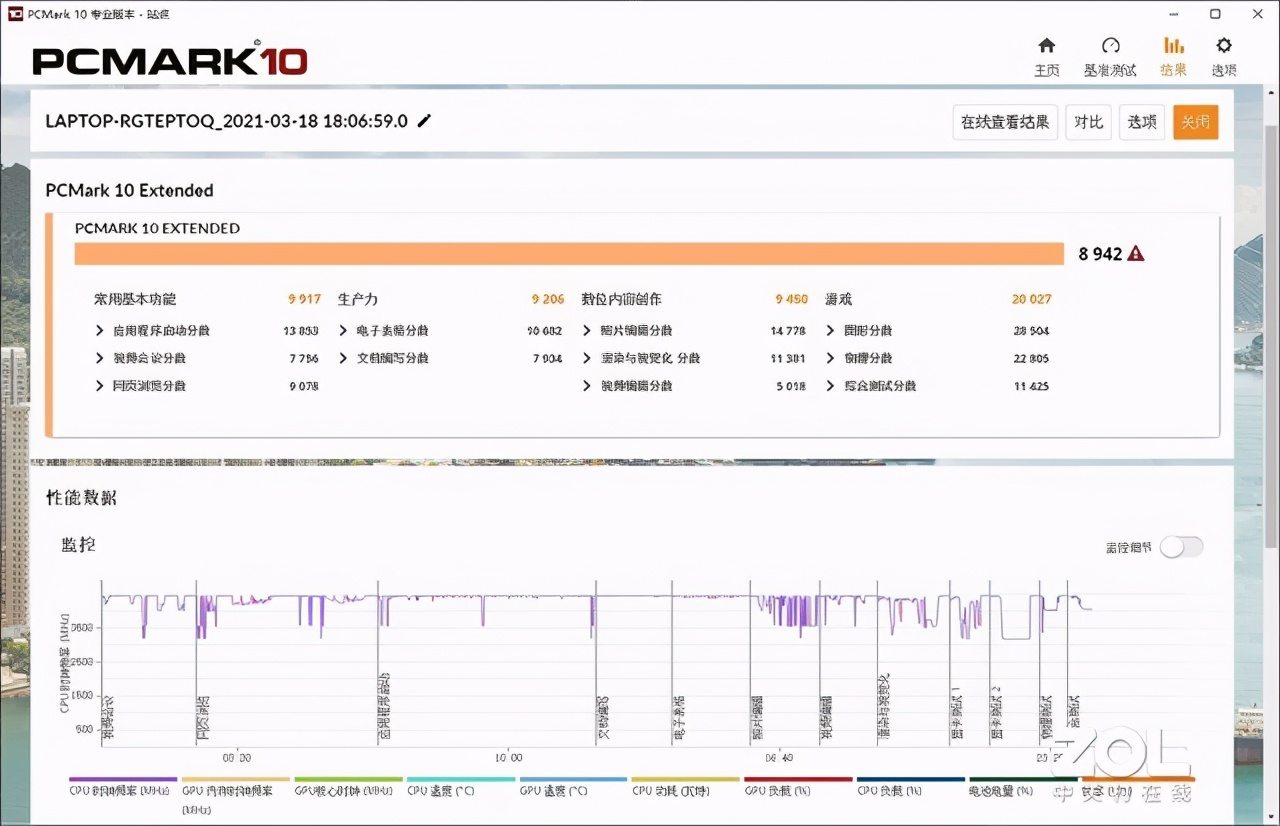
Task: Go to the 主页 home icon
Action: (x=1046, y=46)
